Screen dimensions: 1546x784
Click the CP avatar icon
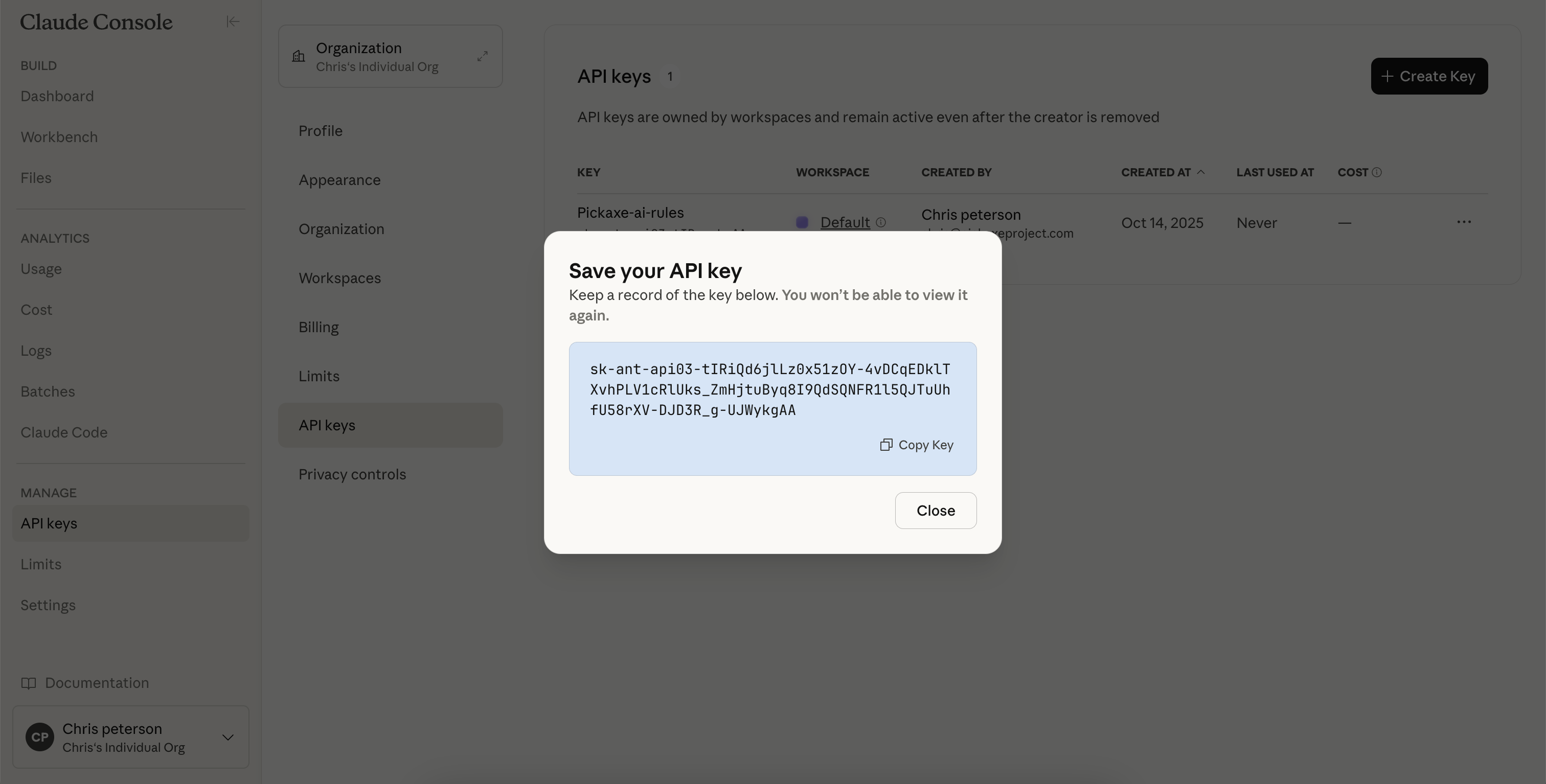(39, 737)
